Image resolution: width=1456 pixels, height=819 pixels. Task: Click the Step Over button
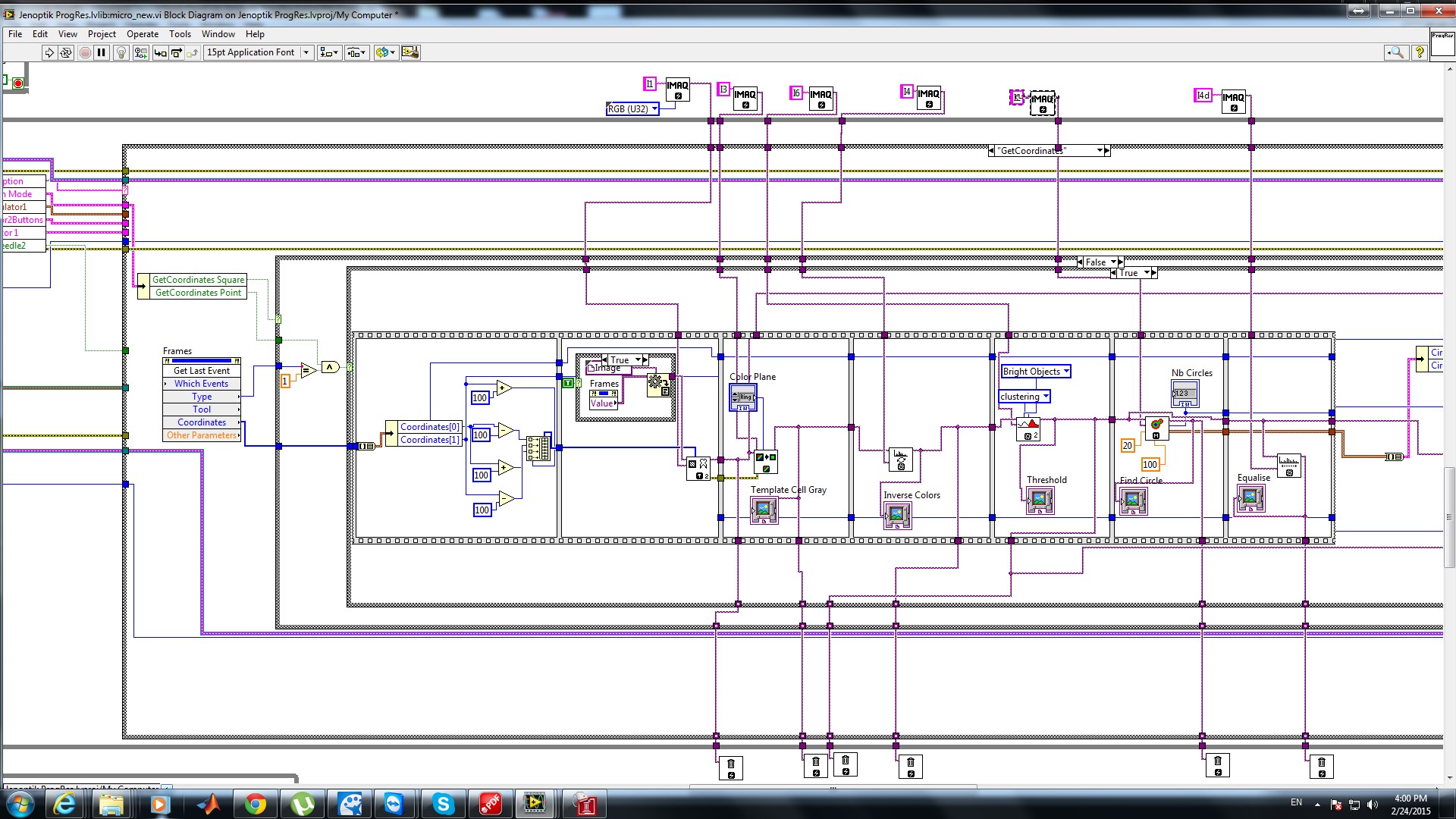(x=176, y=52)
